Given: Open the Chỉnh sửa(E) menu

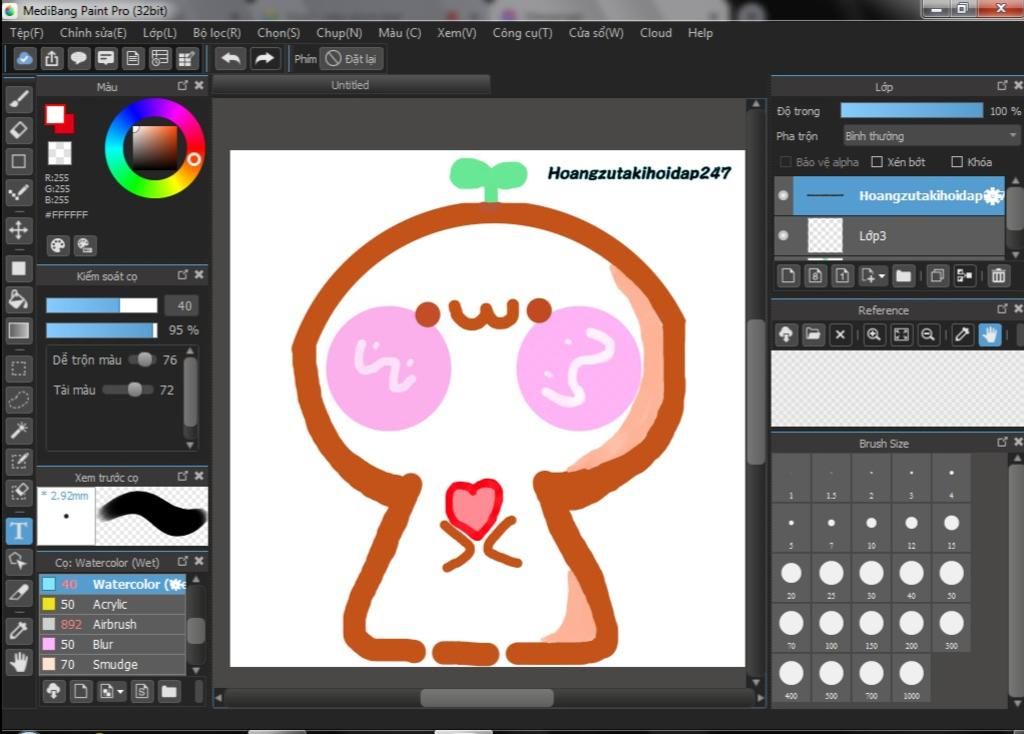Looking at the screenshot, I should (x=93, y=33).
